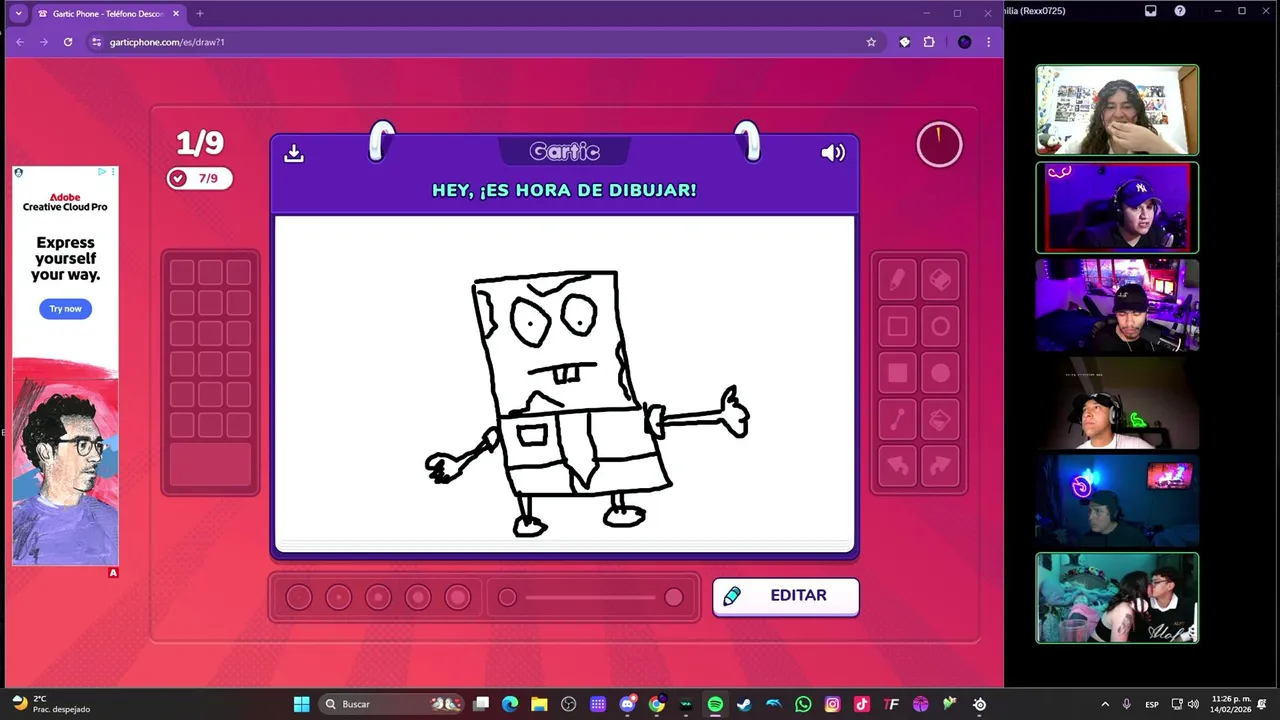Select the pencil drawing tool
1280x720 pixels.
point(897,281)
